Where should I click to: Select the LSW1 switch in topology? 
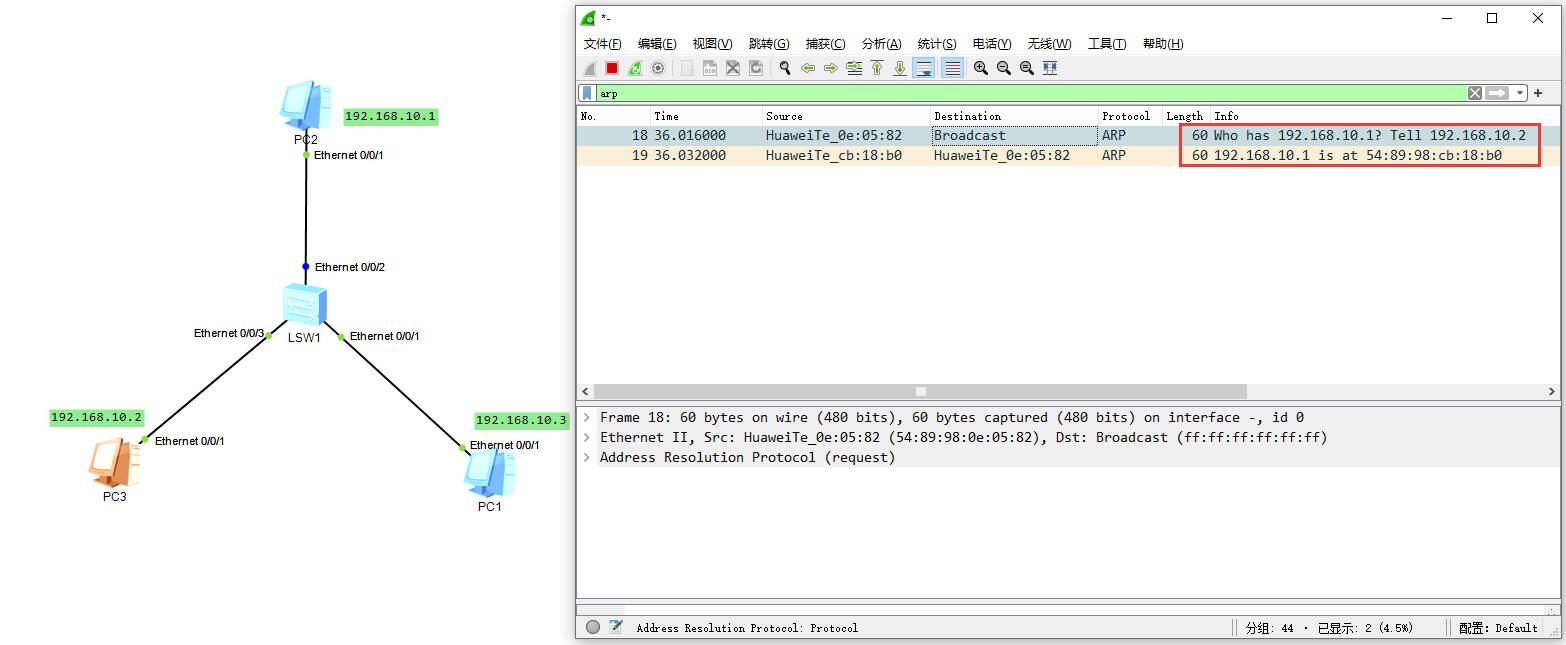304,304
